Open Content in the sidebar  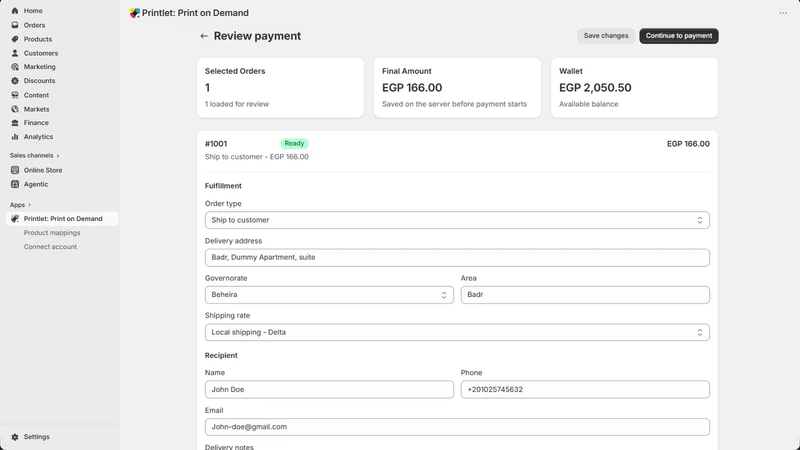click(x=36, y=95)
